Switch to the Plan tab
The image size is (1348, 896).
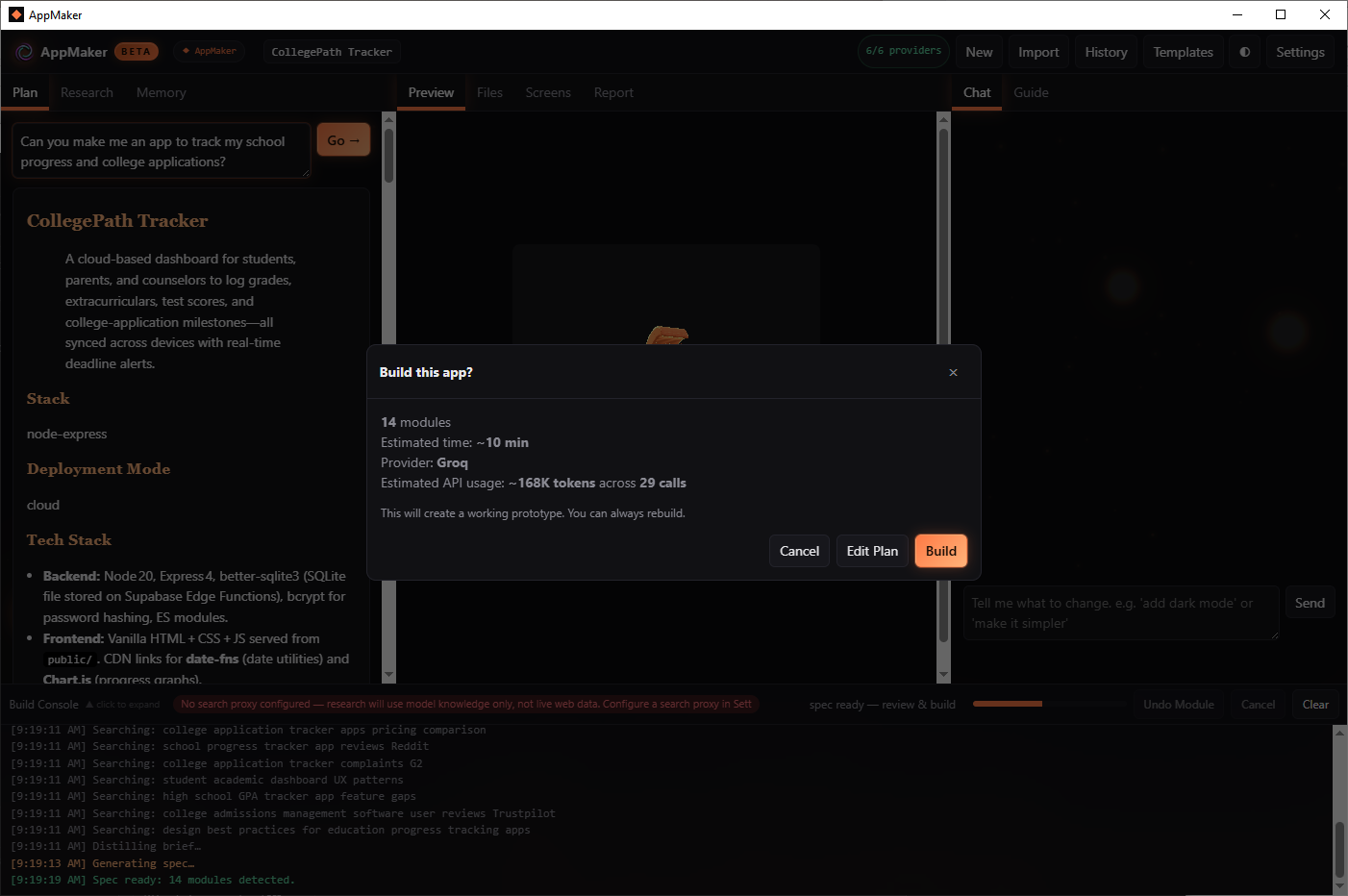(x=25, y=92)
